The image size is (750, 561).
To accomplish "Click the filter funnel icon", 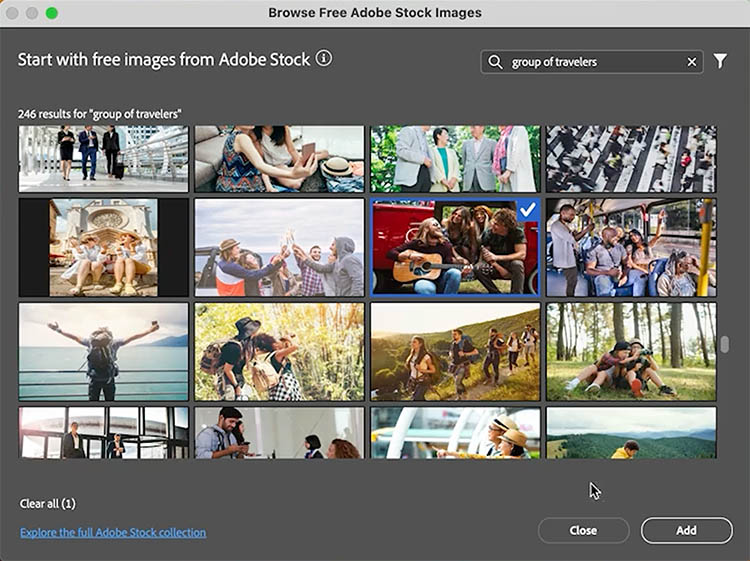I will point(720,62).
